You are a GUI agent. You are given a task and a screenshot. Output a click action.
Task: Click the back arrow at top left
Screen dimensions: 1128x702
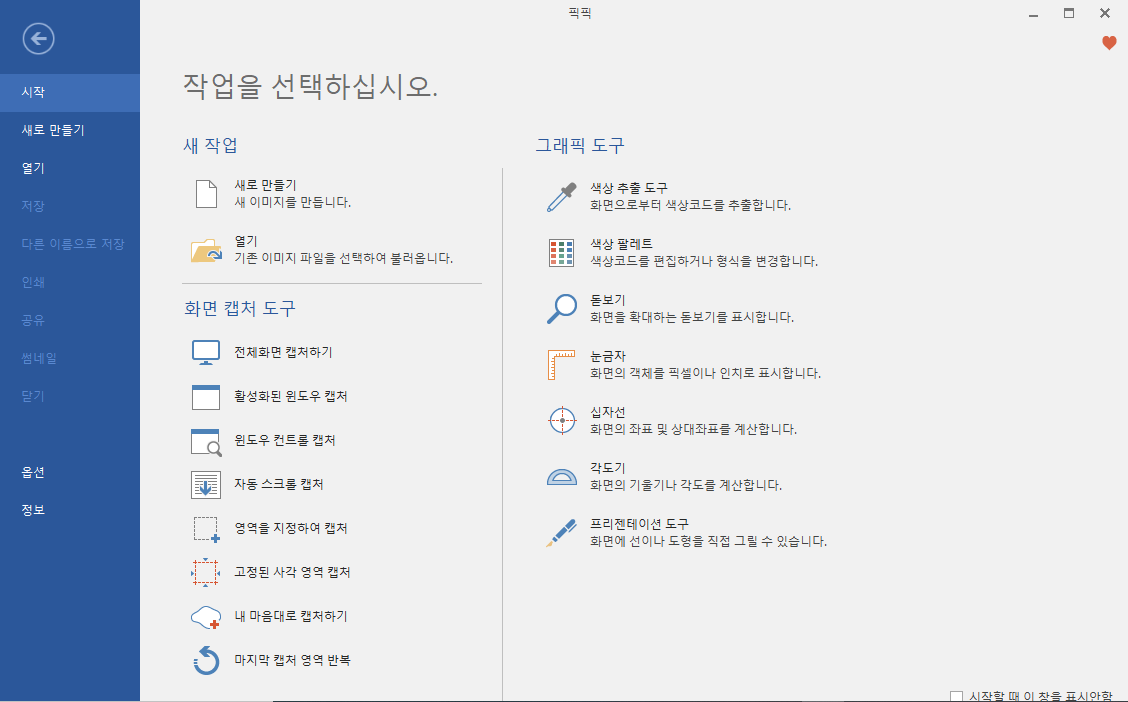click(38, 39)
